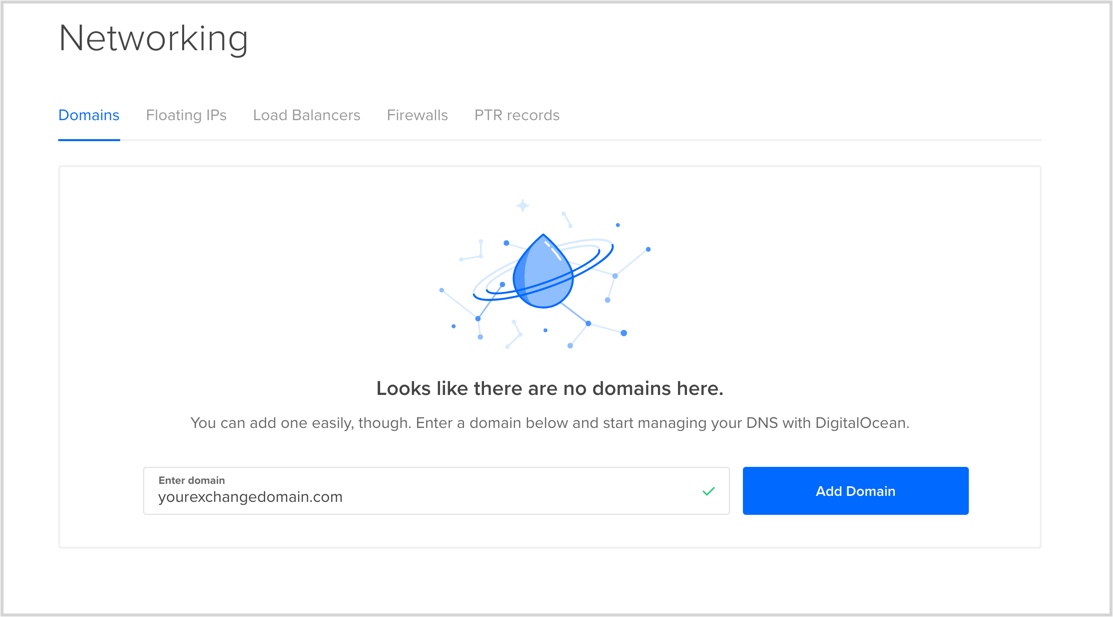The width and height of the screenshot is (1113, 617).
Task: Open the Load Balancers tab
Action: click(x=307, y=115)
